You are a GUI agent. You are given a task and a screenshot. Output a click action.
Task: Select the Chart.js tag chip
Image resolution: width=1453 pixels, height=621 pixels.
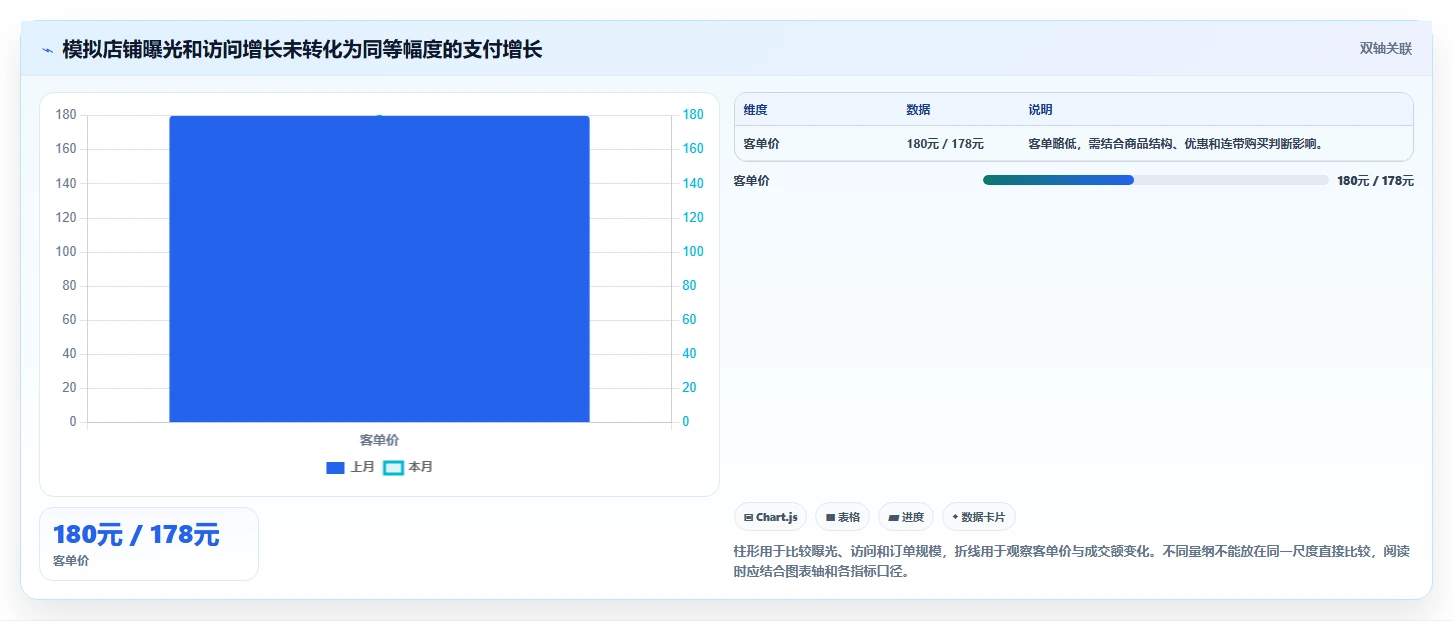[x=771, y=517]
